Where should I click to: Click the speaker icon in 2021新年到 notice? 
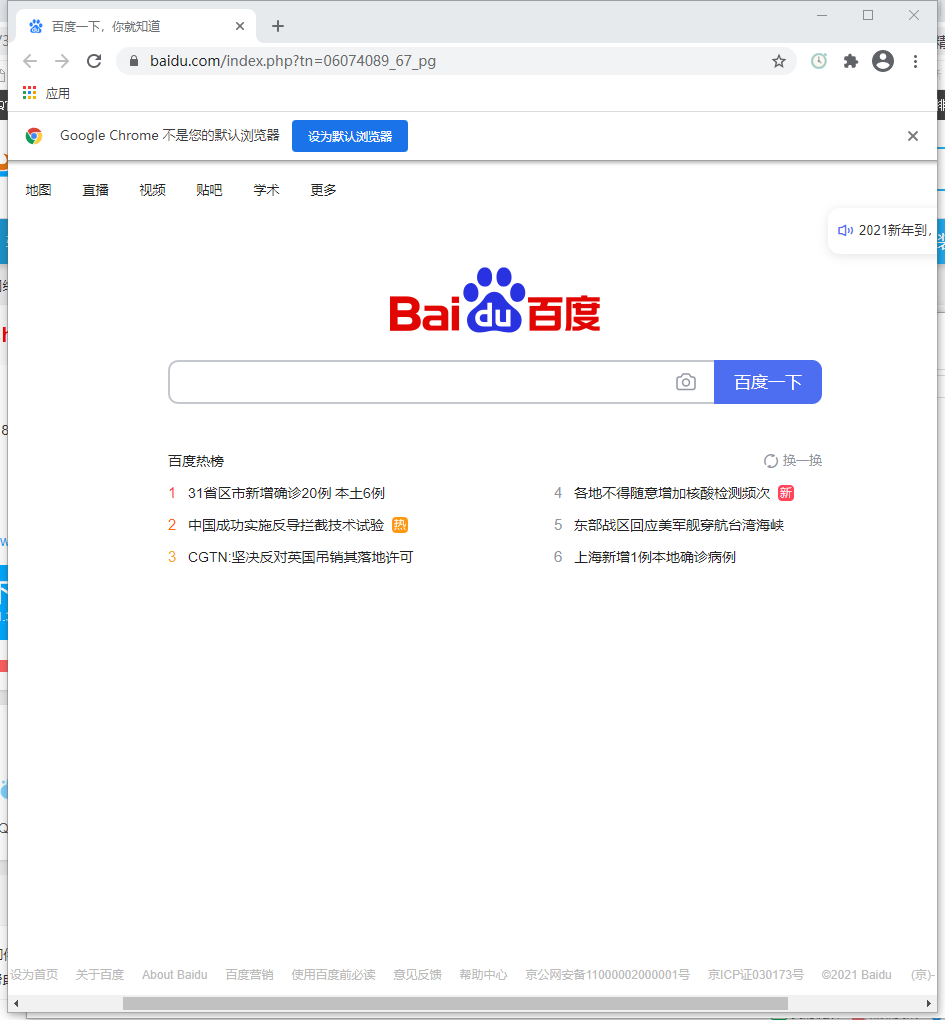point(845,230)
